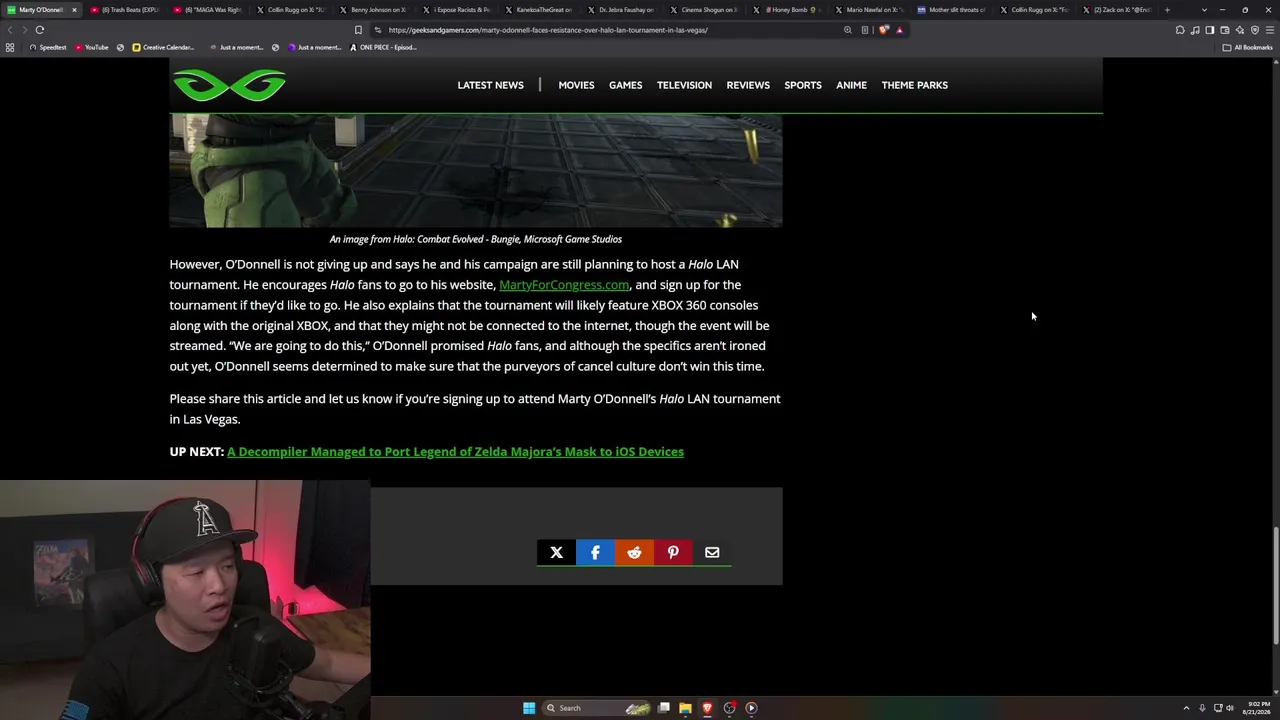Open the All Bookmarks folder
1280x720 pixels.
click(x=1247, y=47)
